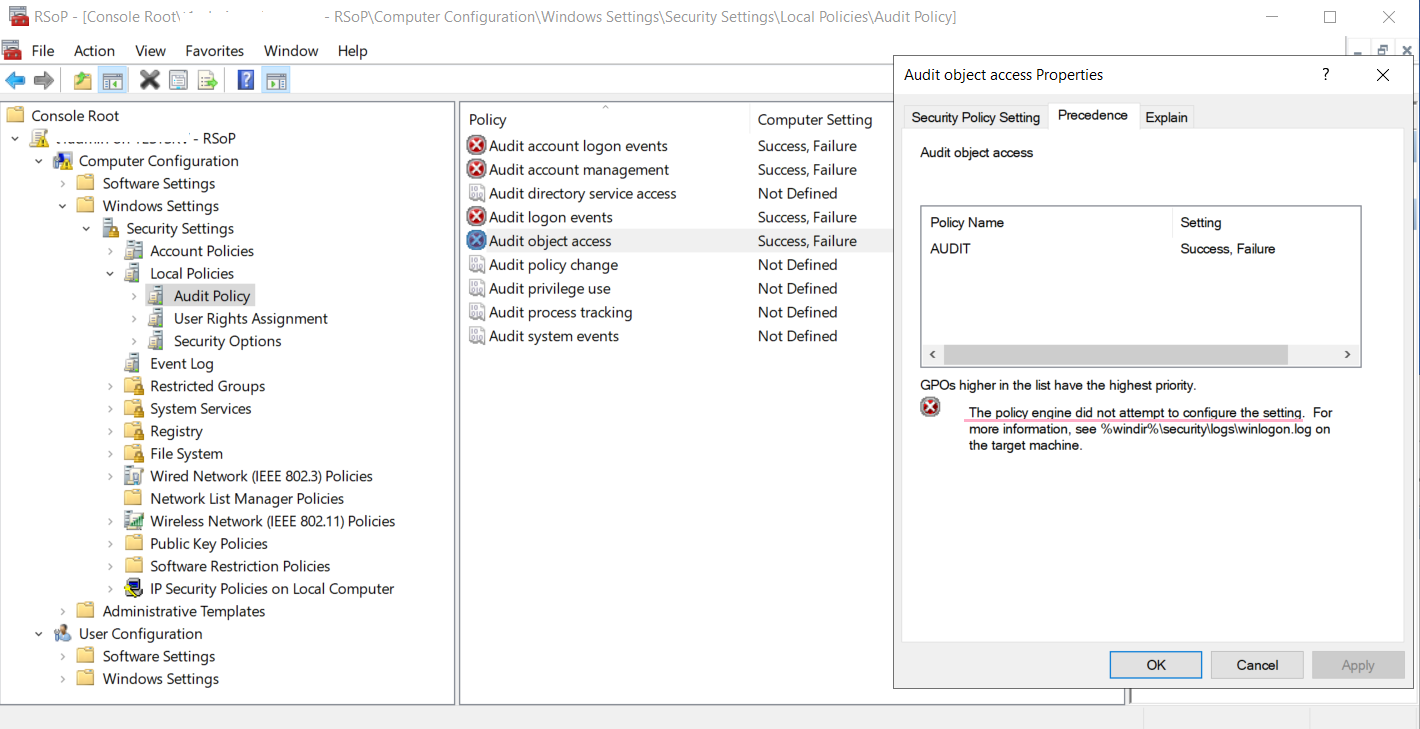Click the icon beside Audit object access
This screenshot has height=729, width=1420.
[x=476, y=241]
